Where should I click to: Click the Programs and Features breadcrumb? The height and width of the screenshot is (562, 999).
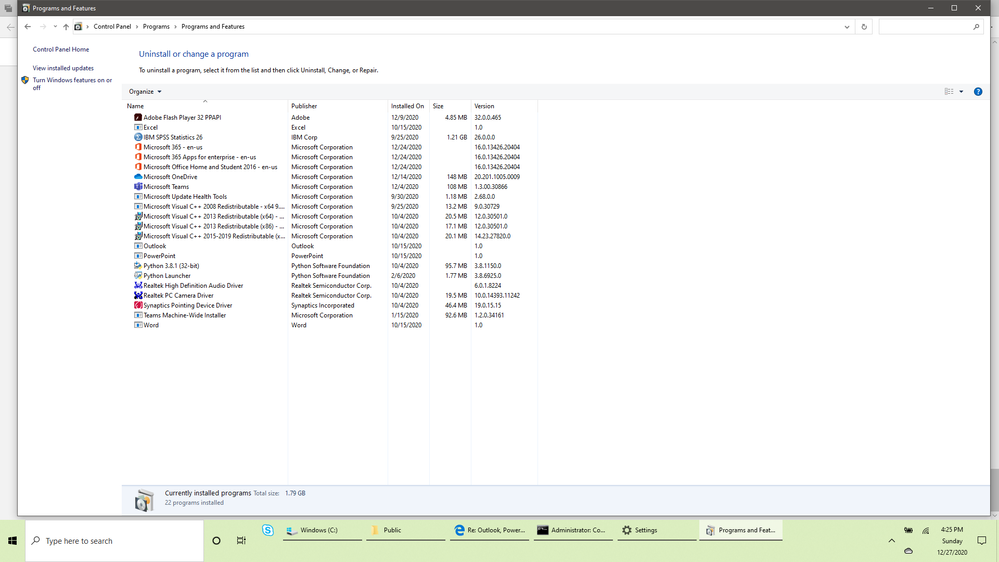(213, 27)
